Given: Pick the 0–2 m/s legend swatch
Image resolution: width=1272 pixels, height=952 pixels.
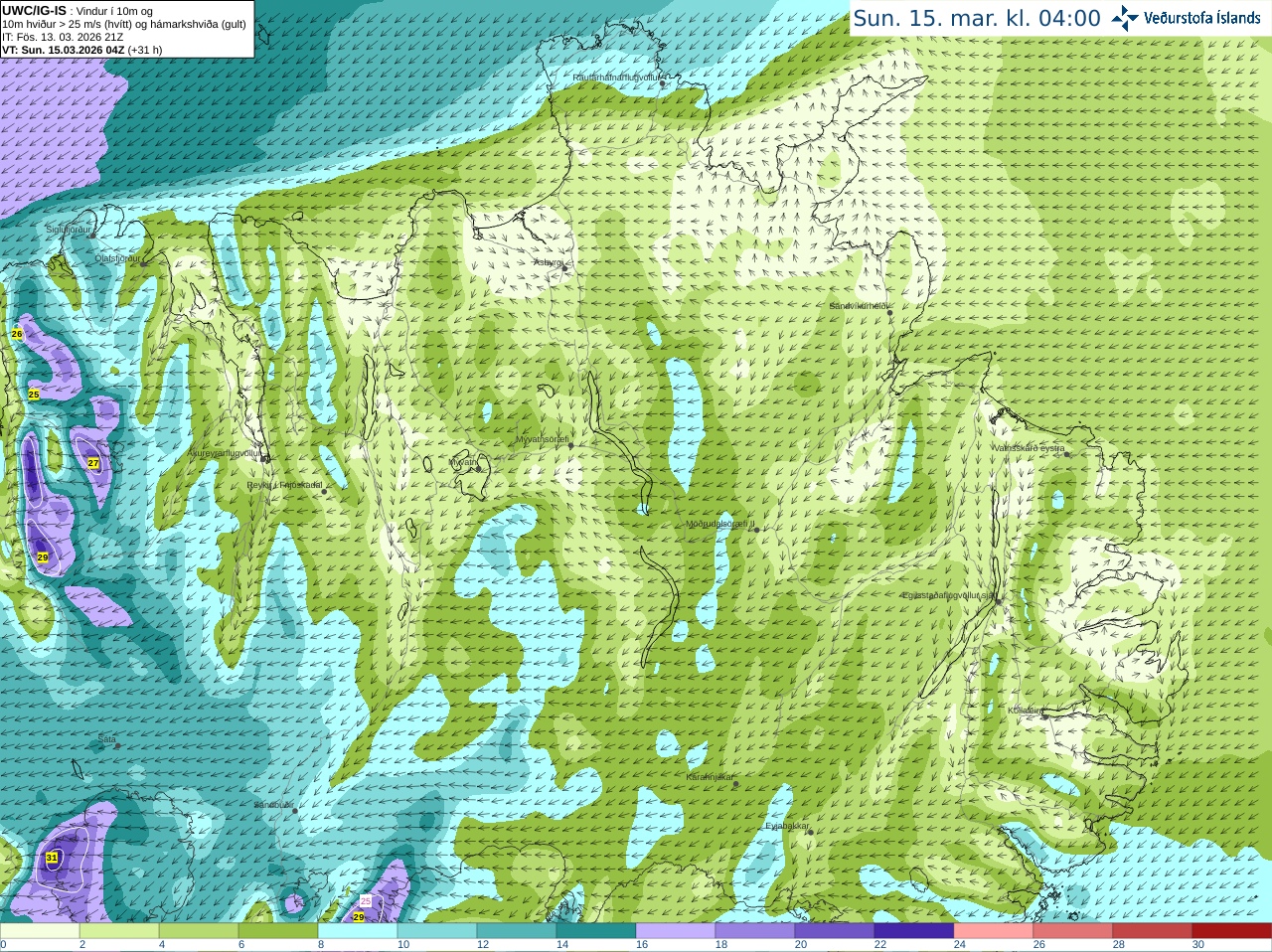Looking at the screenshot, I should [x=40, y=931].
